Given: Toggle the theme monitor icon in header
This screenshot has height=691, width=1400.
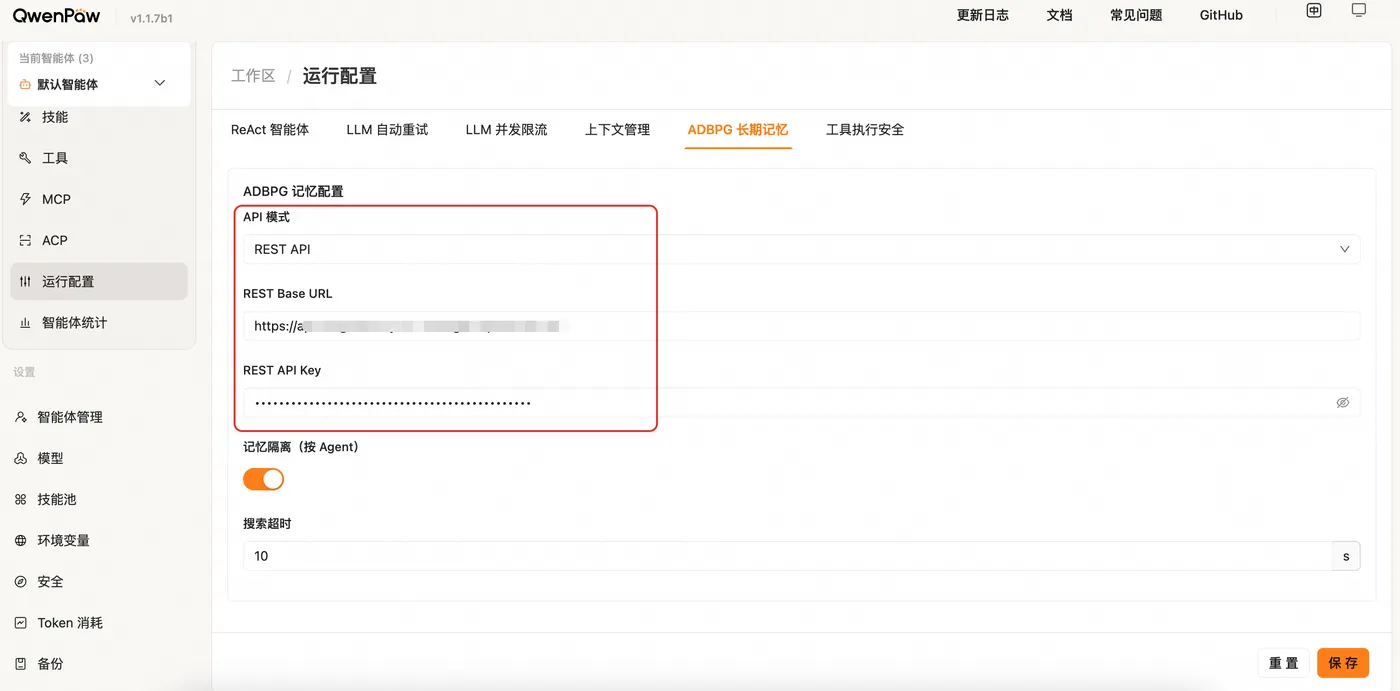Looking at the screenshot, I should tap(1358, 11).
